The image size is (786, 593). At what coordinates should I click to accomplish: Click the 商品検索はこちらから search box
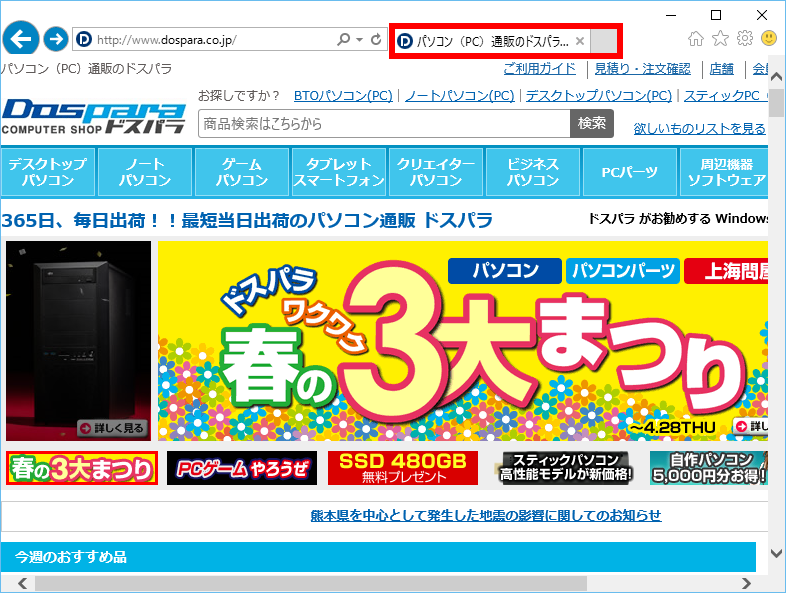(384, 123)
